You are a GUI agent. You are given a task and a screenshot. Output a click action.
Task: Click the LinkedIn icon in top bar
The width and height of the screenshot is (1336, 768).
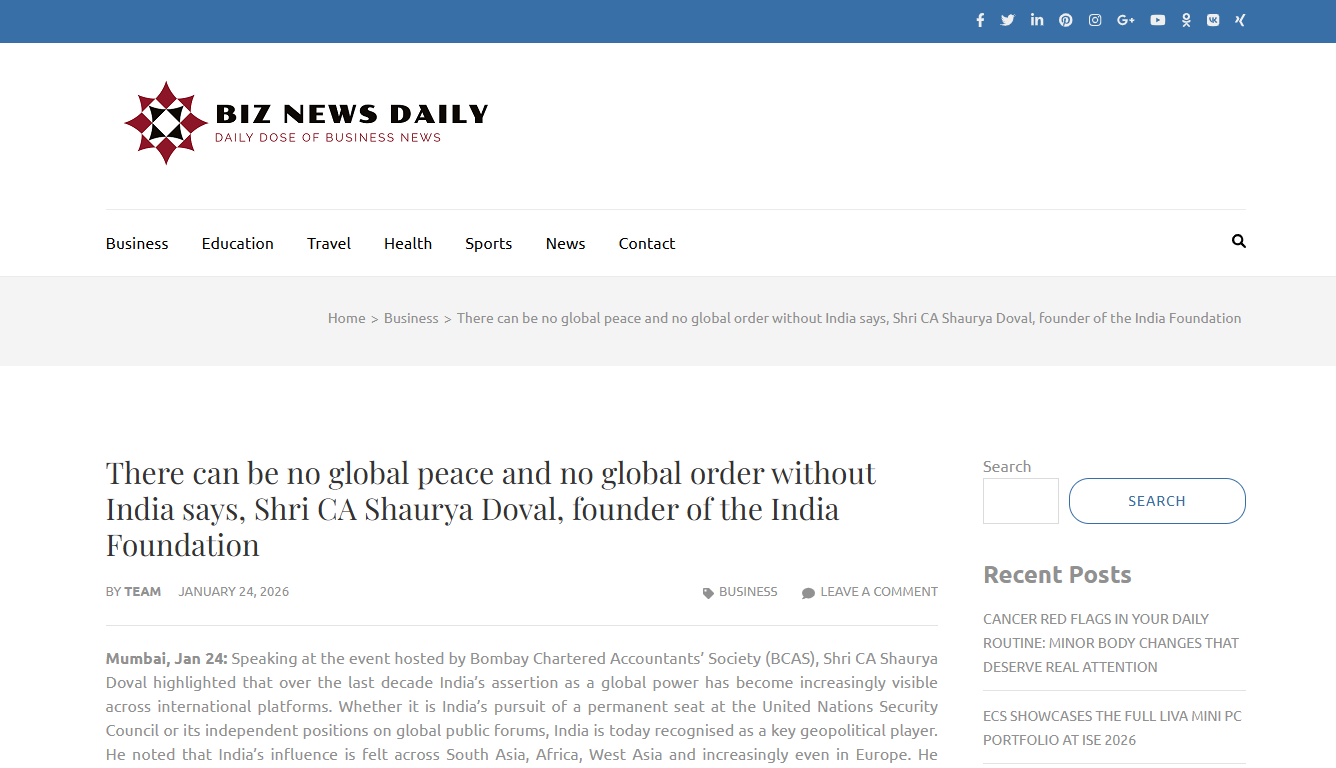click(x=1037, y=20)
